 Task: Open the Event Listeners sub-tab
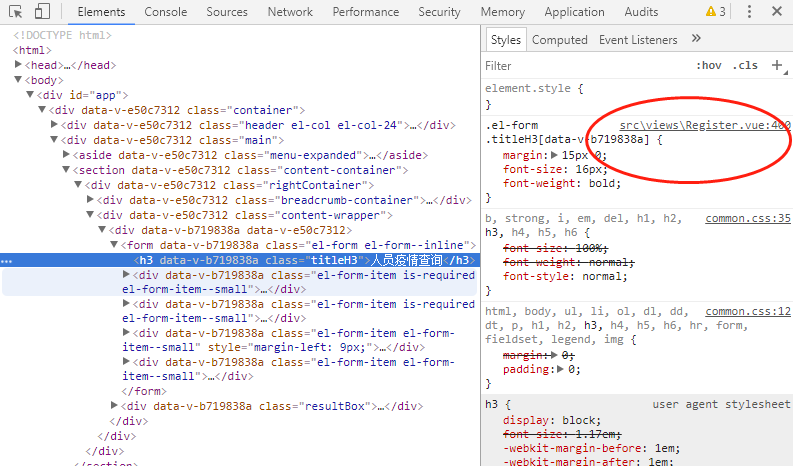pyautogui.click(x=638, y=39)
